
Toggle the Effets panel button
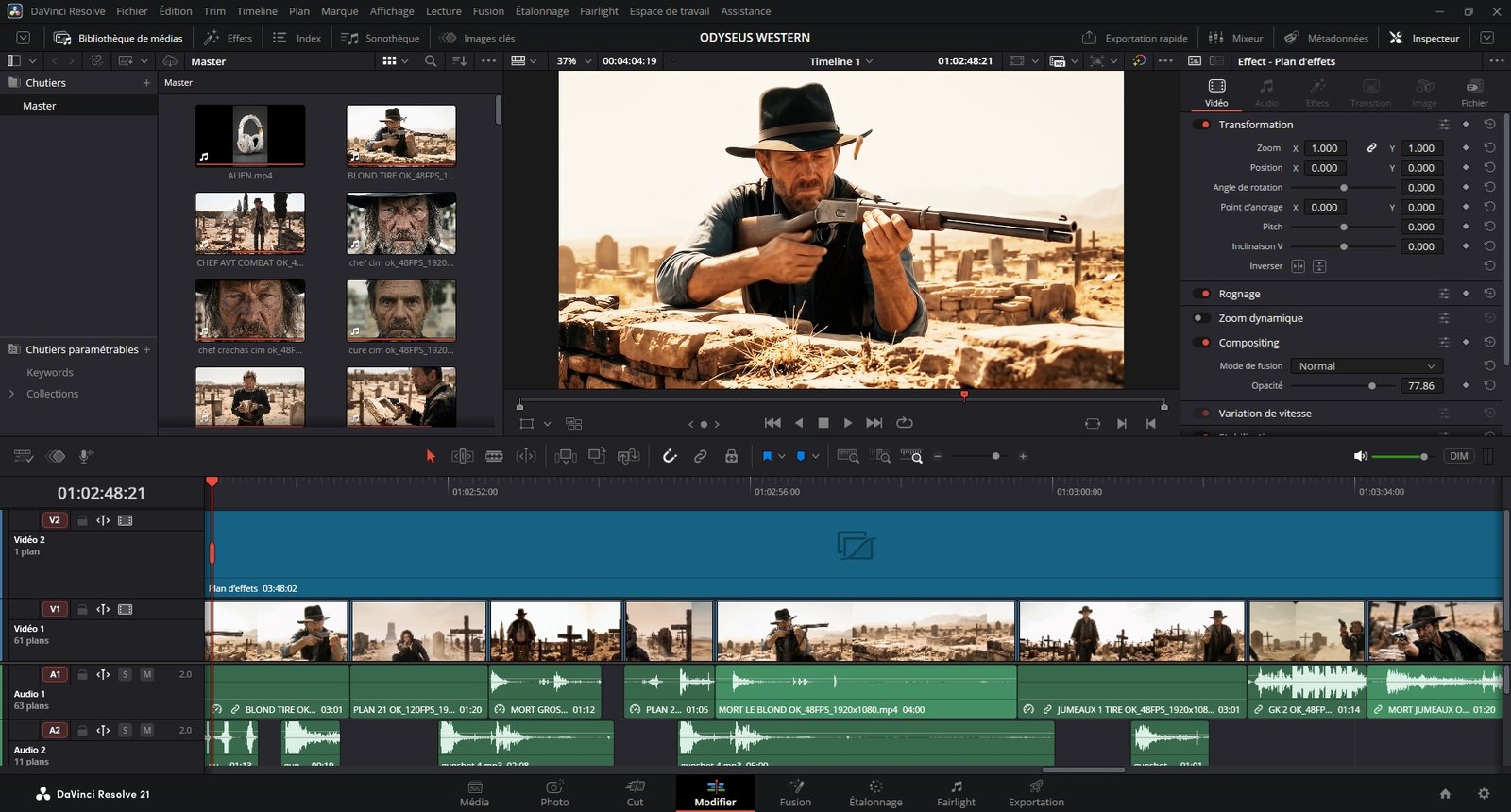(229, 38)
